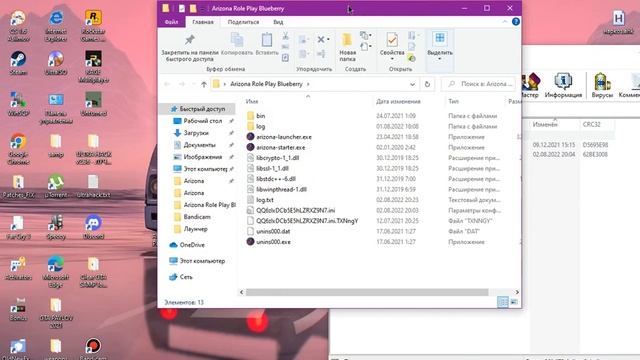Click the horizontal scrollbar in file list
Image resolution: width=640 pixels, height=360 pixels.
tap(367, 292)
